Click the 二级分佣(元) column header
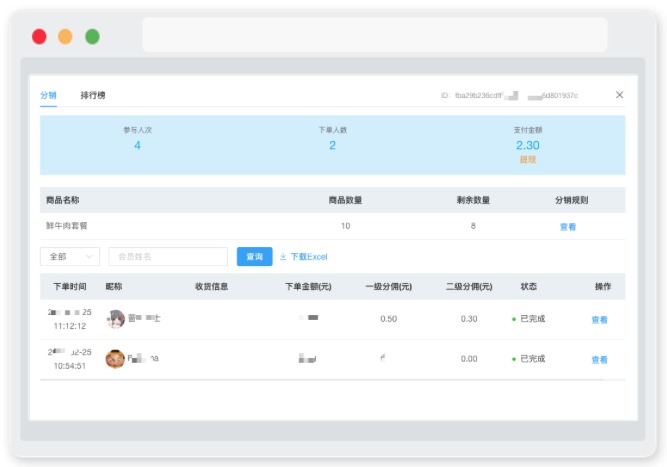The height and width of the screenshot is (467, 667). pos(469,287)
